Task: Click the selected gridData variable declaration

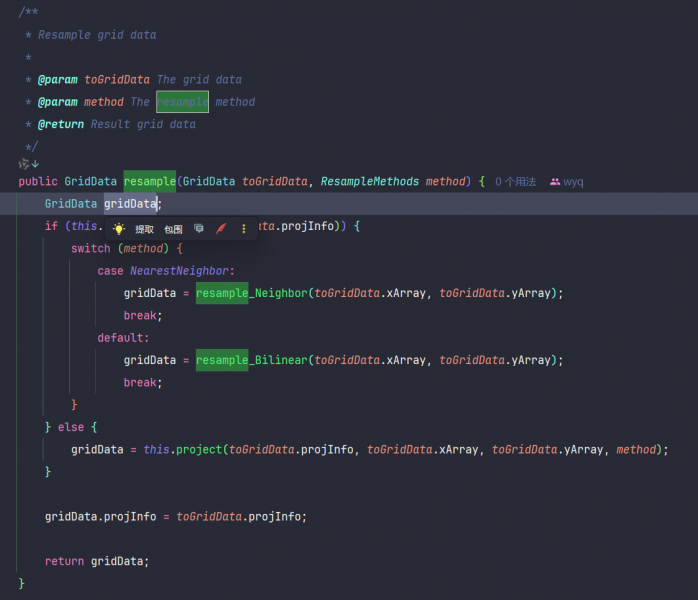Action: point(130,204)
